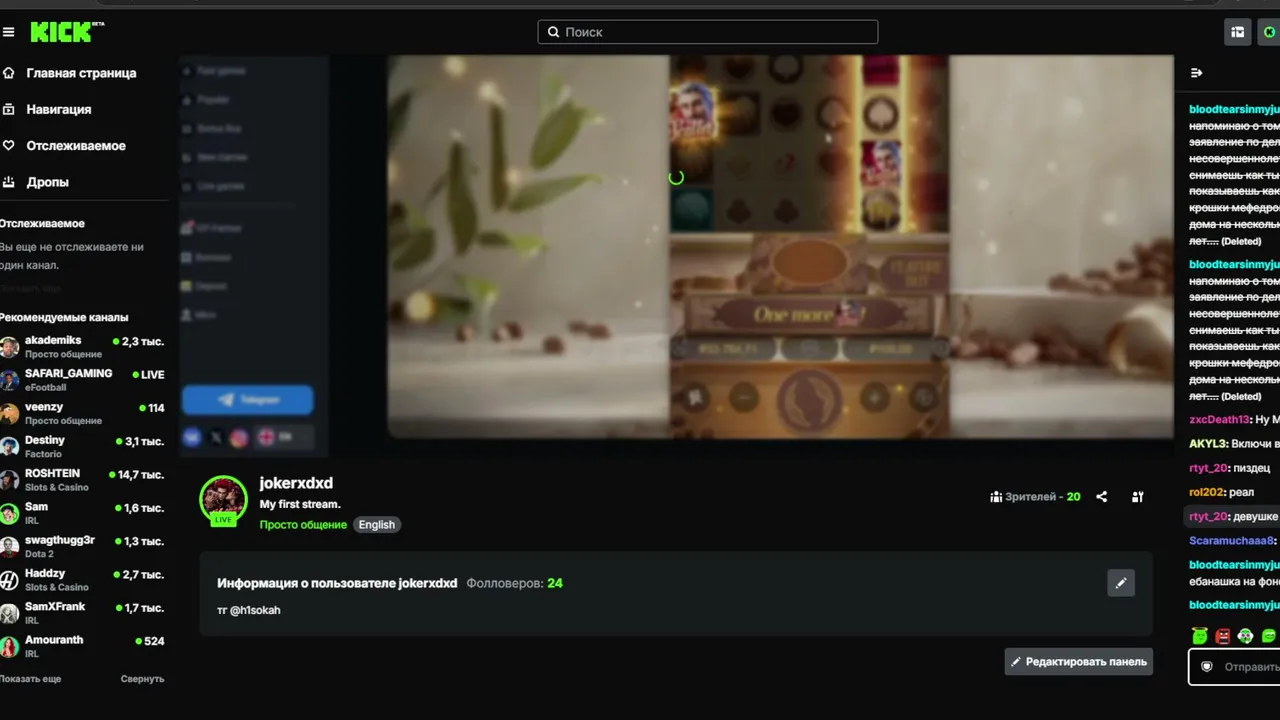
Task: Click AKYL3 username in chat
Action: coord(1208,444)
